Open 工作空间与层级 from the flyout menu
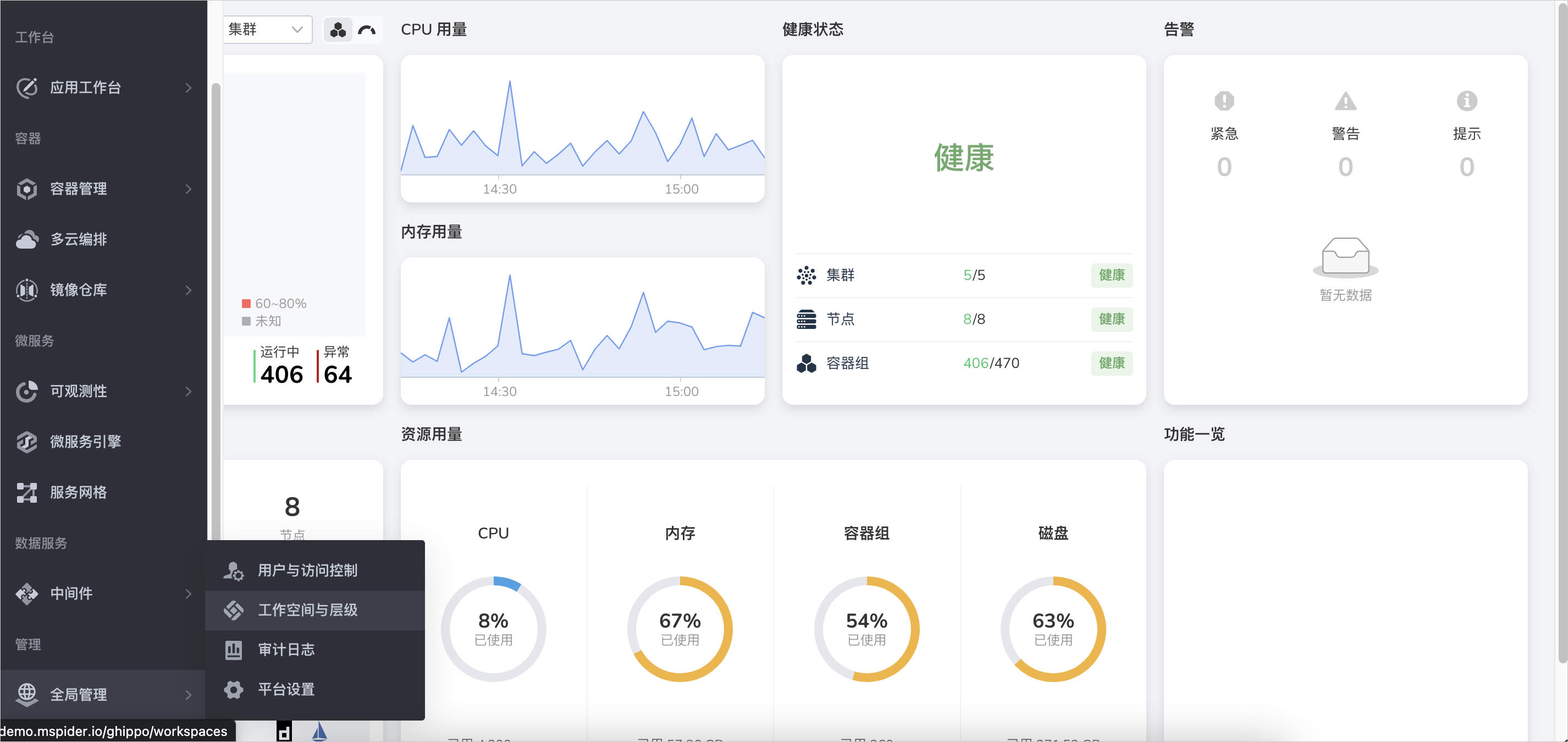The width and height of the screenshot is (1568, 742). pos(314,610)
